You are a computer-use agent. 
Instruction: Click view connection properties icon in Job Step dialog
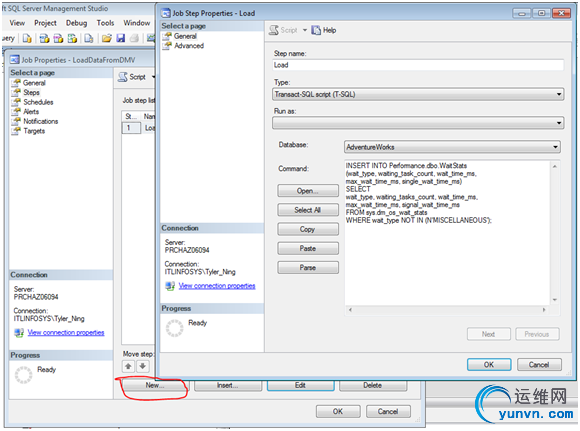click(170, 286)
